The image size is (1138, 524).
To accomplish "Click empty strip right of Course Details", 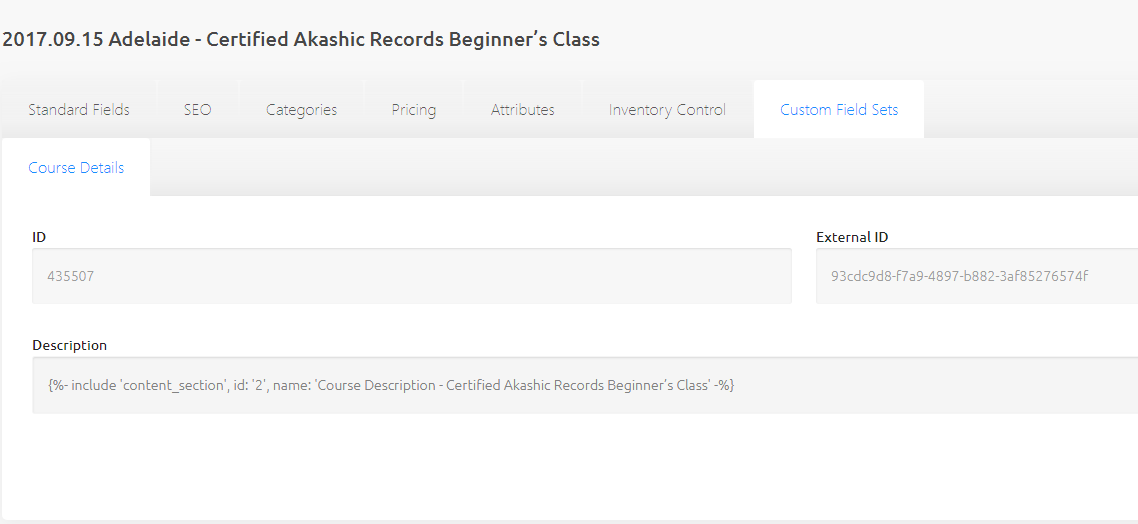I will tap(640, 168).
